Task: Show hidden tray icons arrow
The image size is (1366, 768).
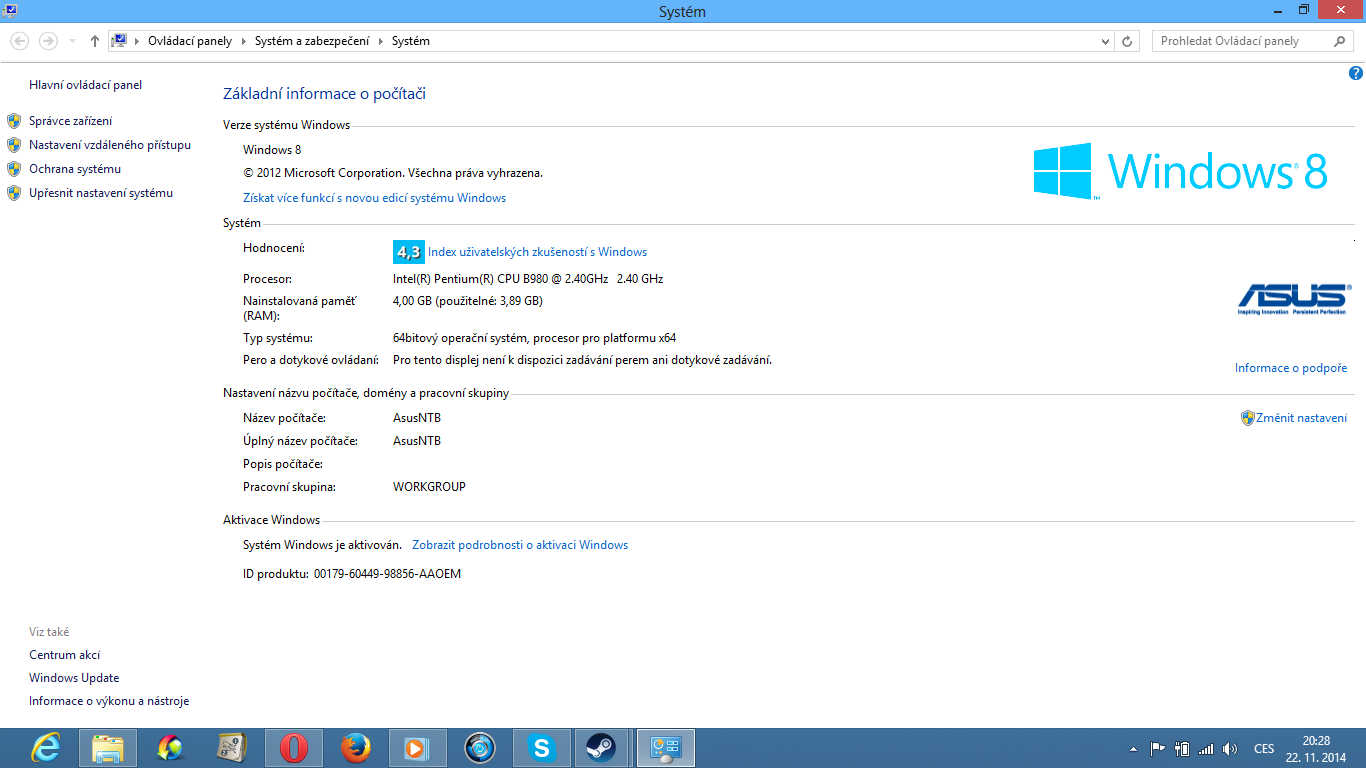Action: click(1133, 748)
